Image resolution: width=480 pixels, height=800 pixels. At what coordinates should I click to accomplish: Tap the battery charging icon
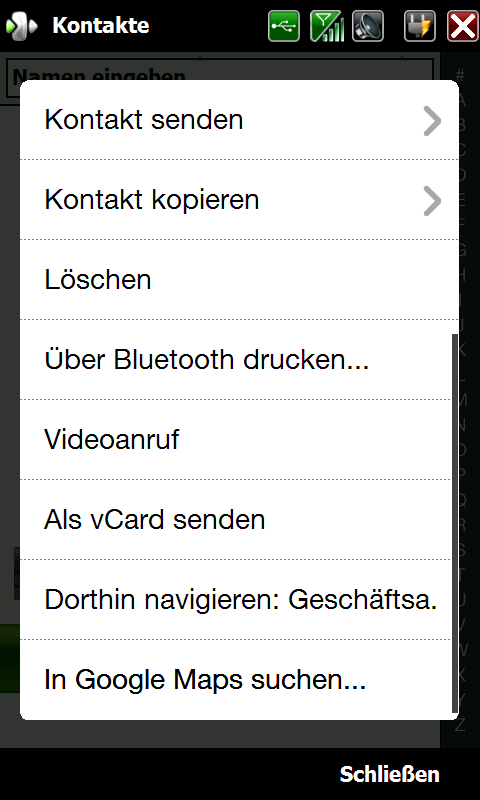tap(420, 26)
